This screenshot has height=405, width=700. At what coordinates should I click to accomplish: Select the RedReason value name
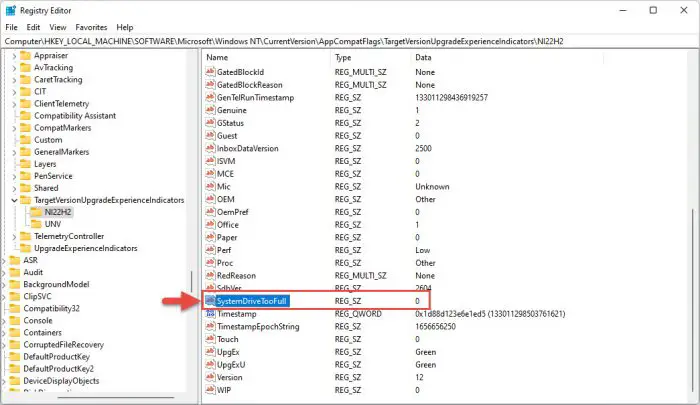[236, 276]
